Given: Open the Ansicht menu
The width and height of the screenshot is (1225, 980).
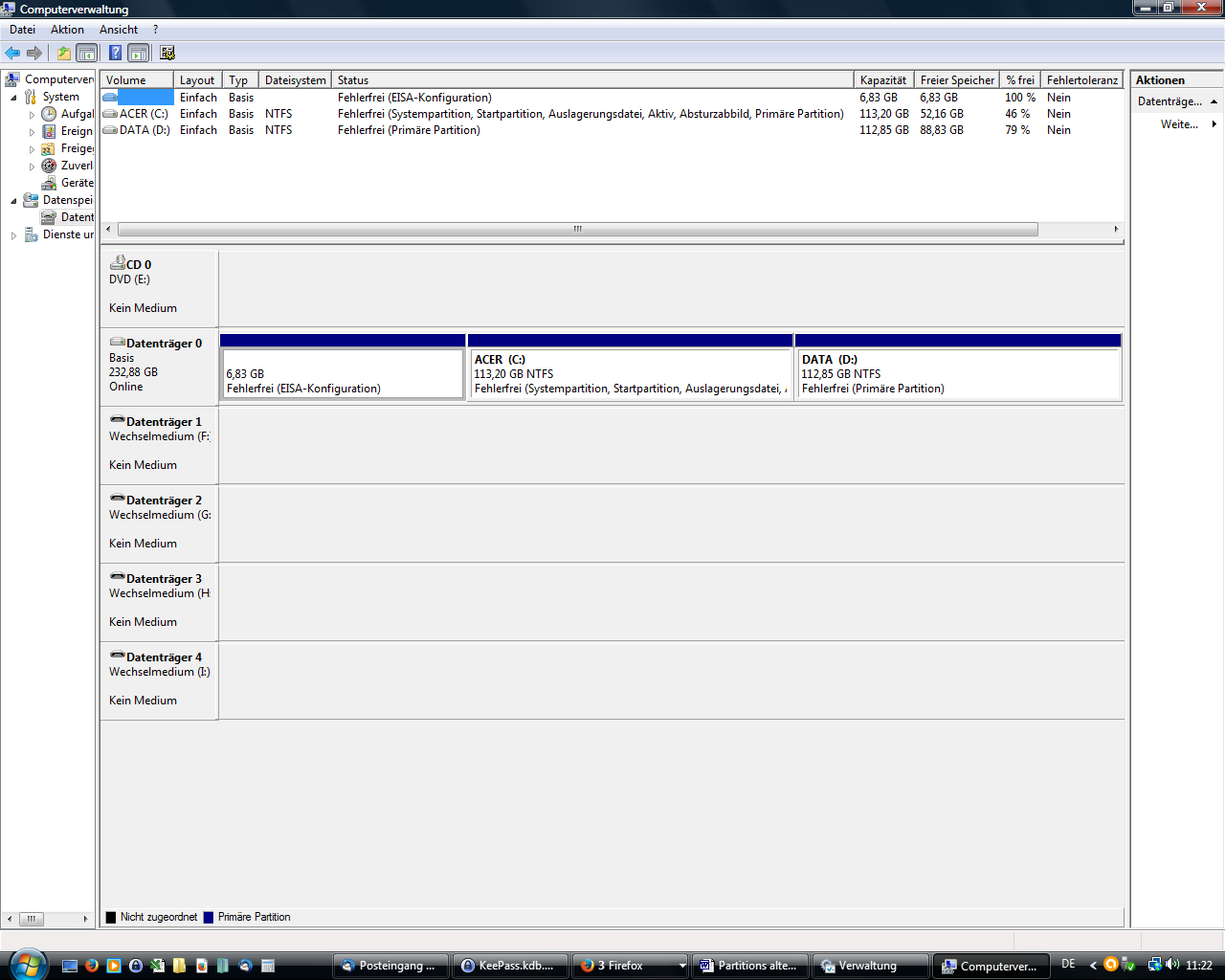Looking at the screenshot, I should (119, 30).
